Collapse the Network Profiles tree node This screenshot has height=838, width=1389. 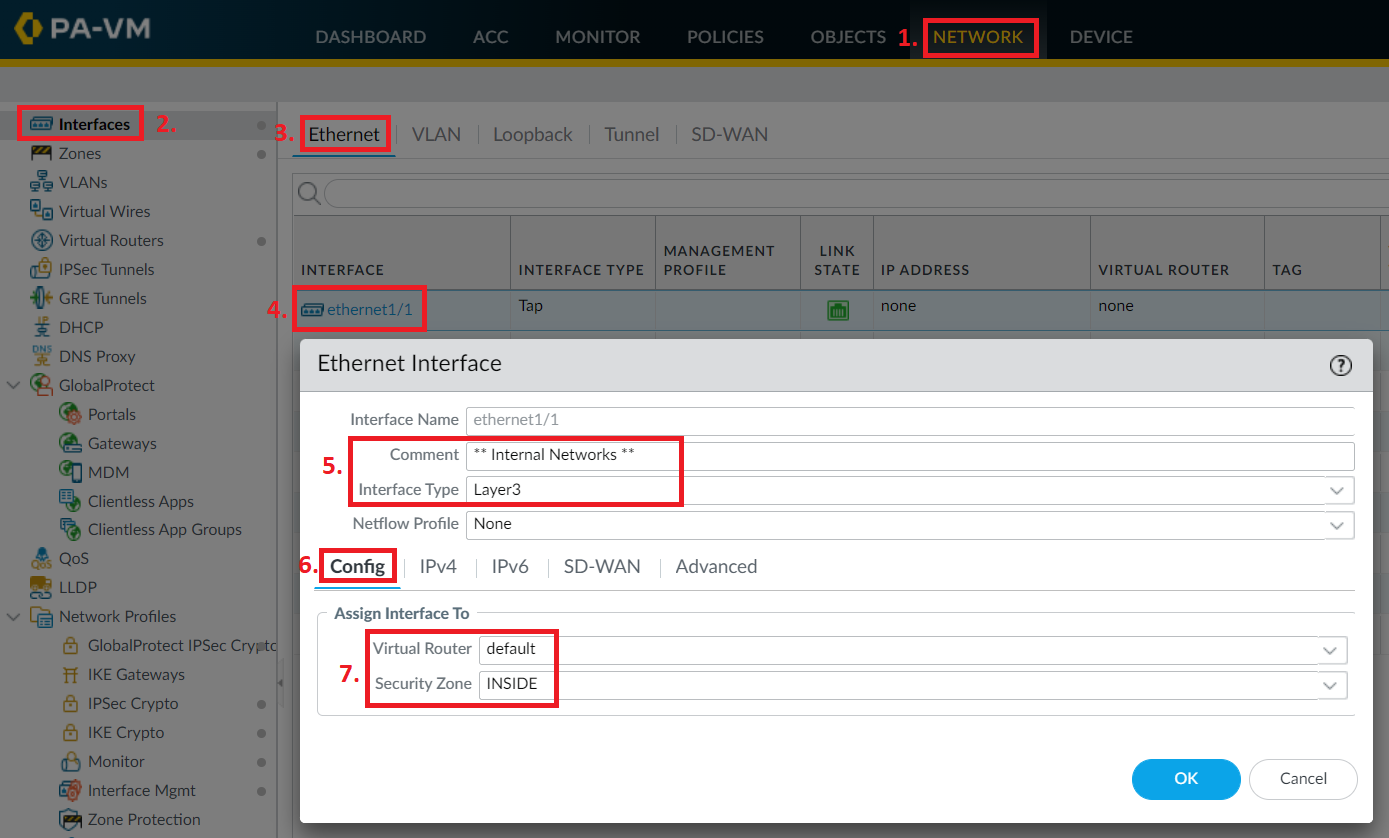14,616
